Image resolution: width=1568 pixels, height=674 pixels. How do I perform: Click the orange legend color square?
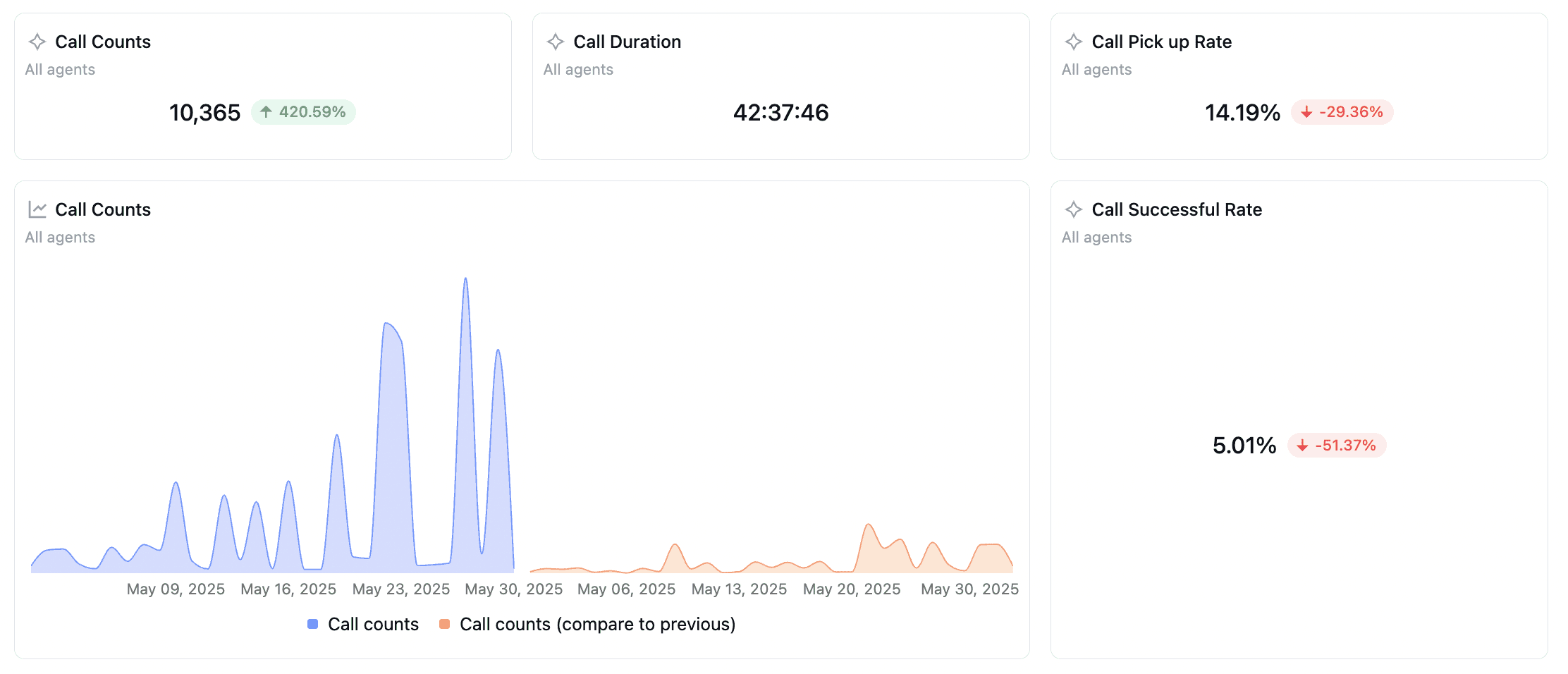click(444, 624)
